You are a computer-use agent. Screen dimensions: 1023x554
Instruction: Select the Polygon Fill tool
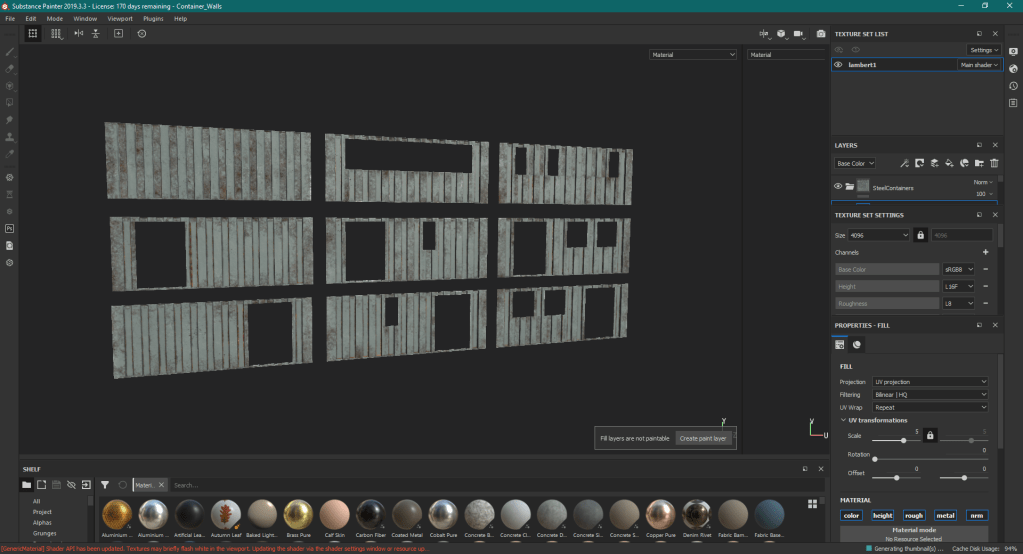pyautogui.click(x=10, y=102)
